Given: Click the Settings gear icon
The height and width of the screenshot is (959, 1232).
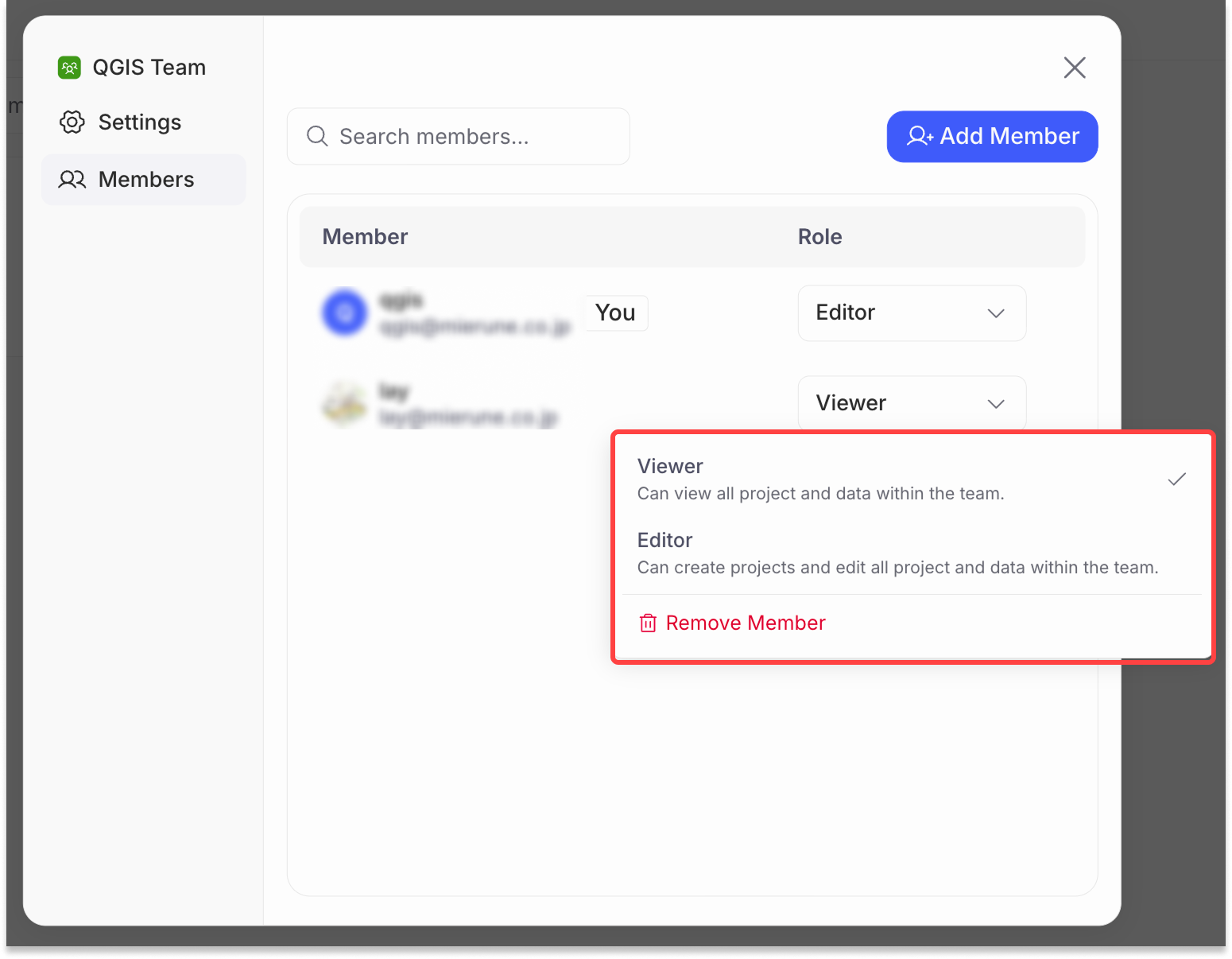Looking at the screenshot, I should click(x=72, y=122).
